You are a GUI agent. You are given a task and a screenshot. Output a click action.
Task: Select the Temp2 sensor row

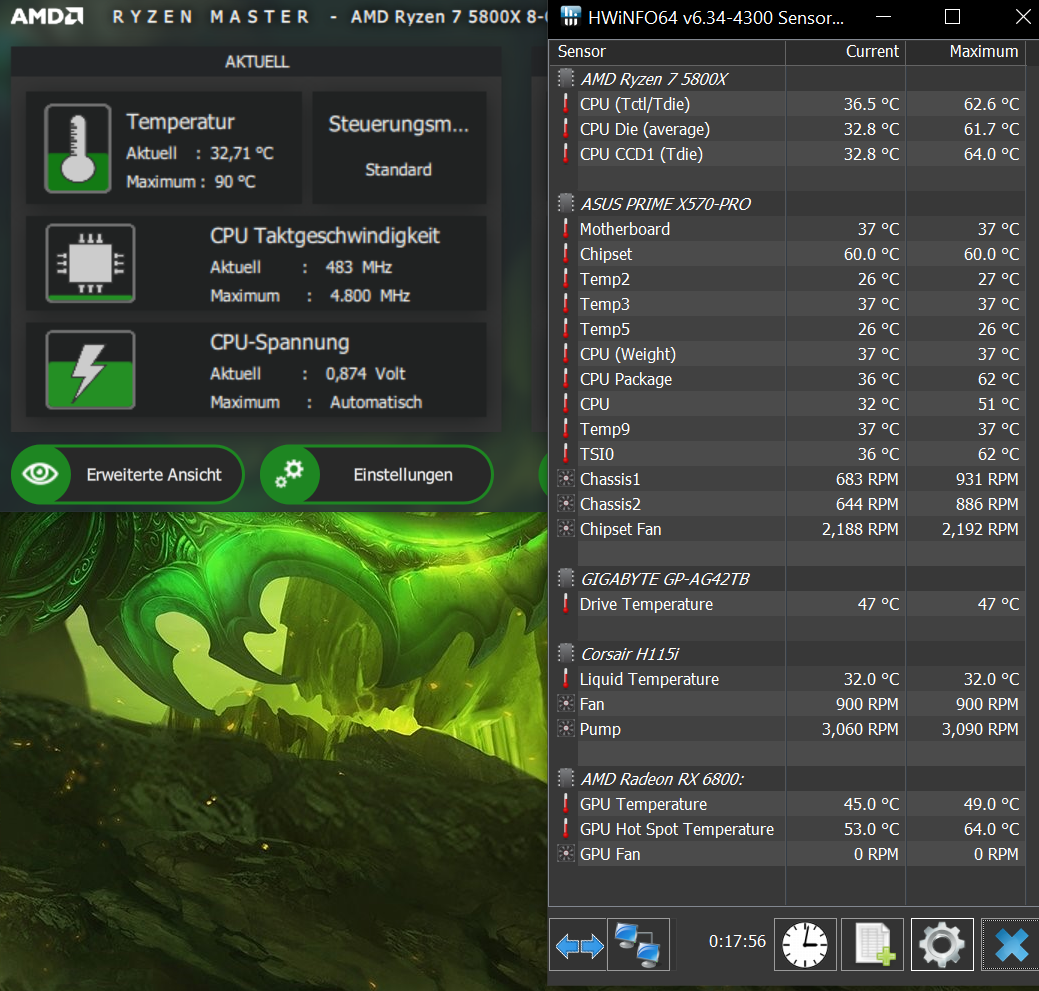pyautogui.click(x=788, y=279)
